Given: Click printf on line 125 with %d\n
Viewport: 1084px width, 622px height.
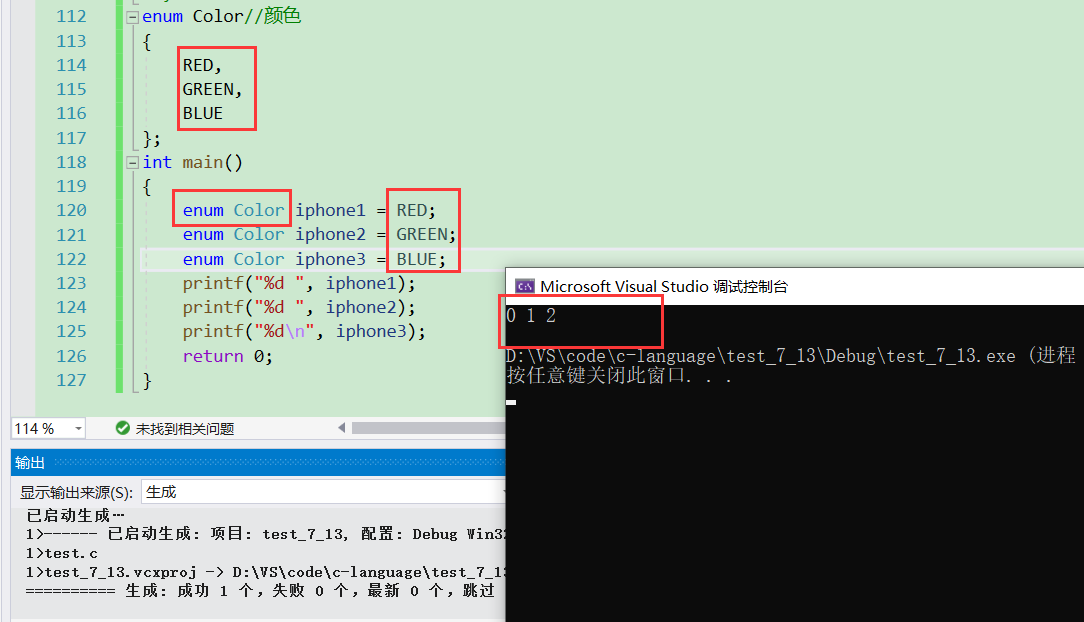Looking at the screenshot, I should (213, 332).
